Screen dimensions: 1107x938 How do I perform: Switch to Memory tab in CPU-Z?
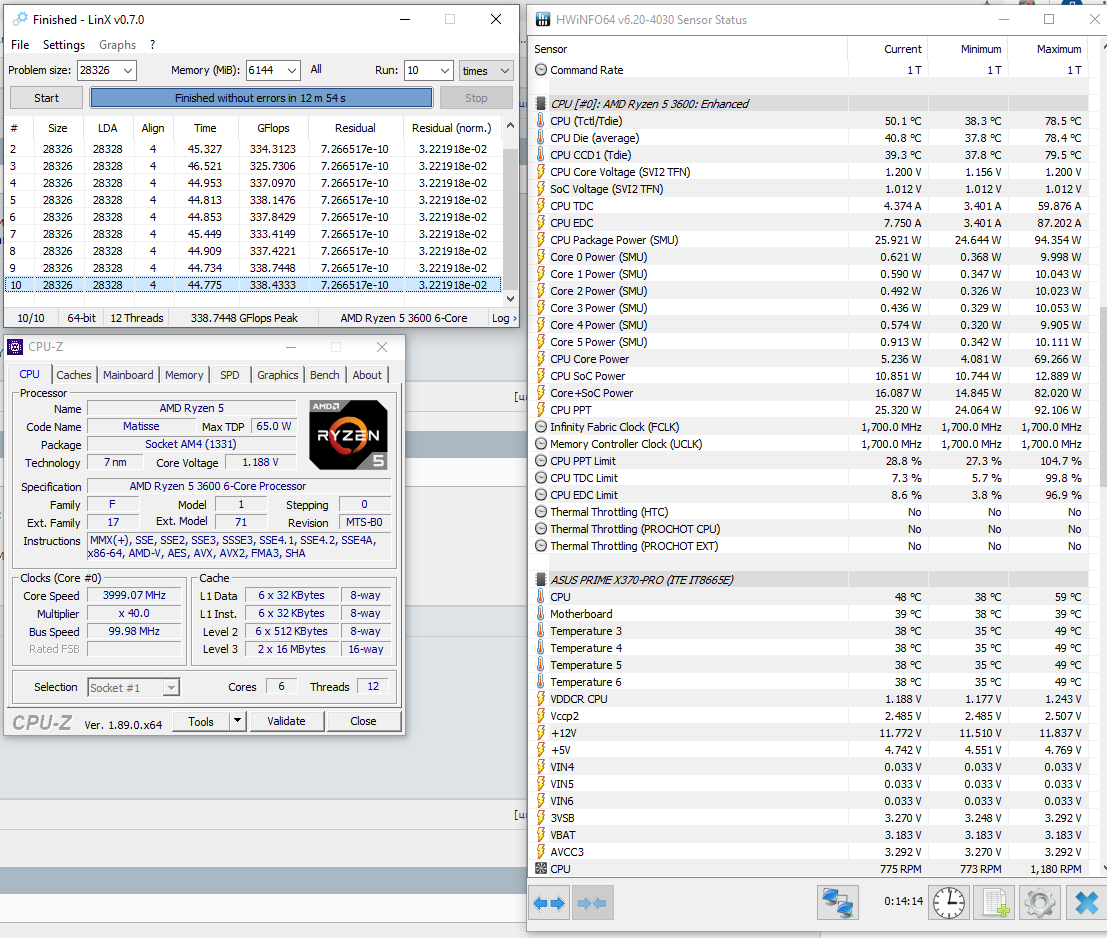coord(184,375)
